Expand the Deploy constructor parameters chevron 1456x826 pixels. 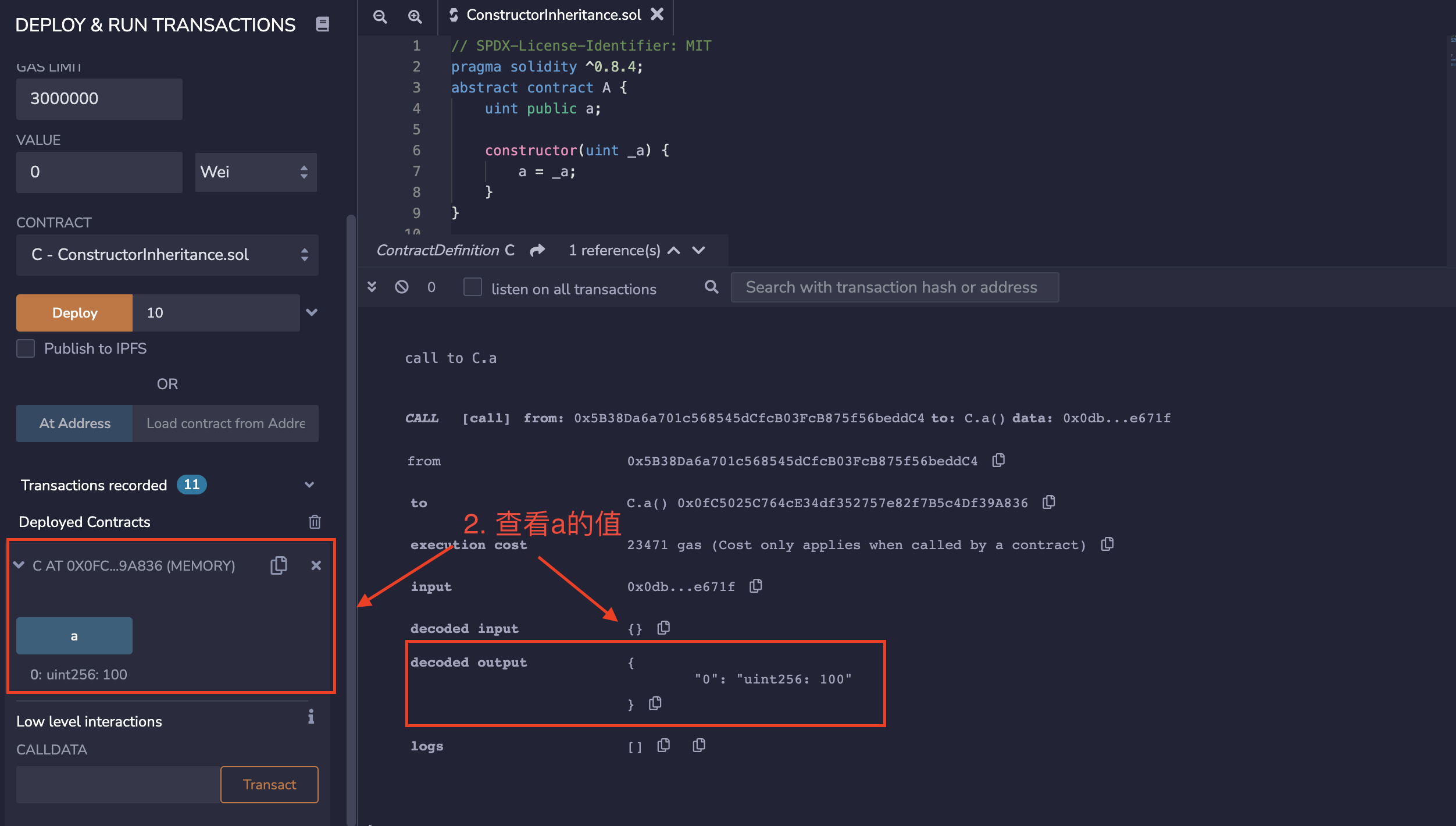pos(312,312)
